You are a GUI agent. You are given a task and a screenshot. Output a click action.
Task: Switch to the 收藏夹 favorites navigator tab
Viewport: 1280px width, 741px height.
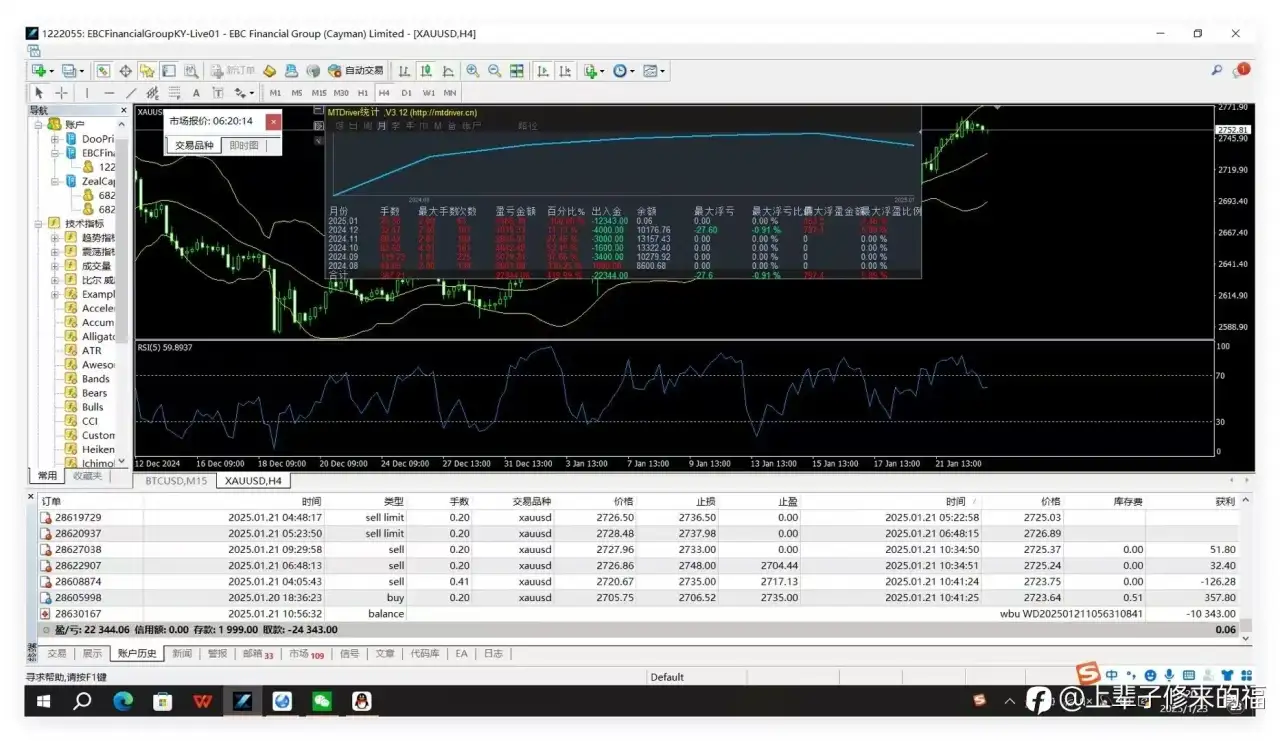pos(88,476)
